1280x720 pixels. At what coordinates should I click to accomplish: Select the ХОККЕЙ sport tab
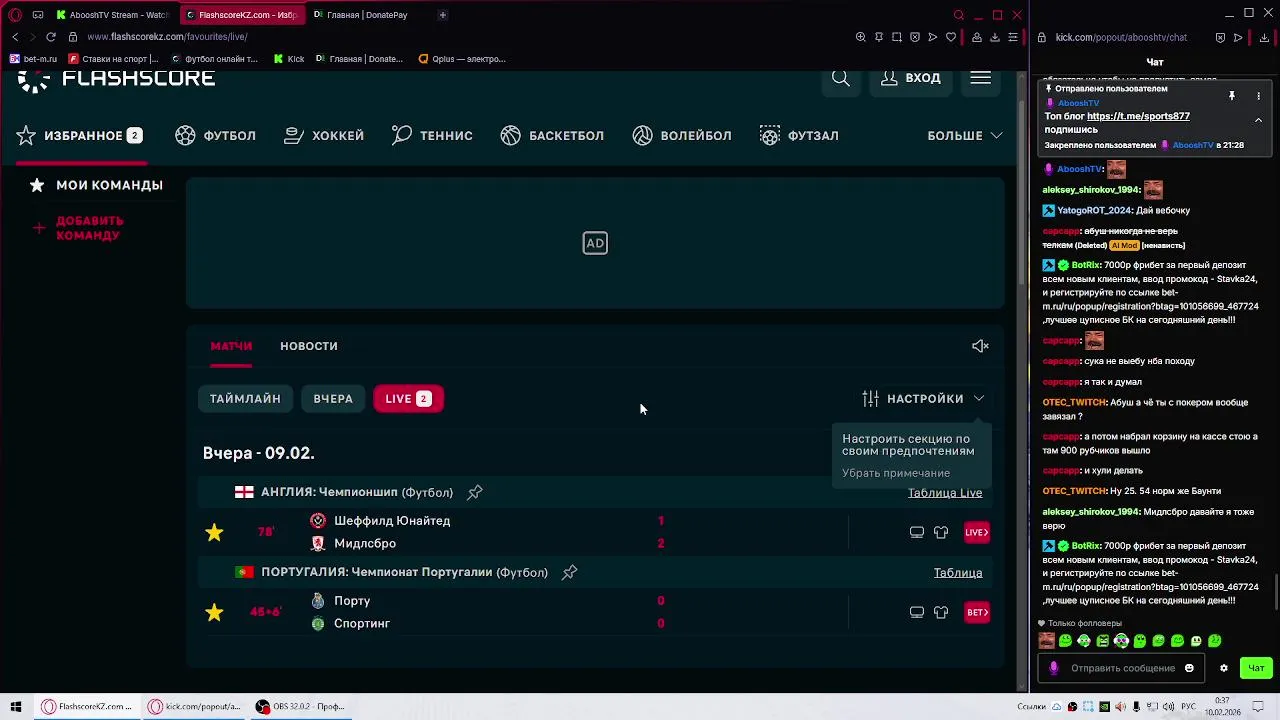(x=324, y=135)
